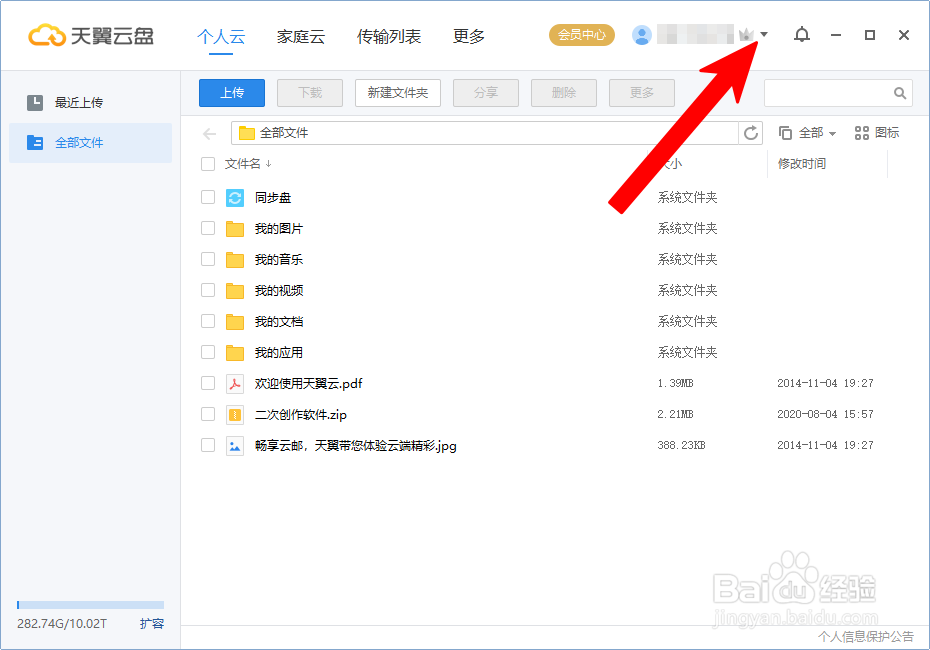Image resolution: width=930 pixels, height=650 pixels.
Task: Click the folder icon in path bar
Action: click(x=247, y=133)
